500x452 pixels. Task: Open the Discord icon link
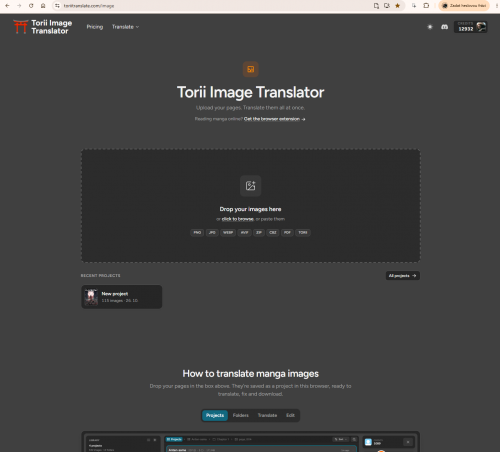[444, 27]
